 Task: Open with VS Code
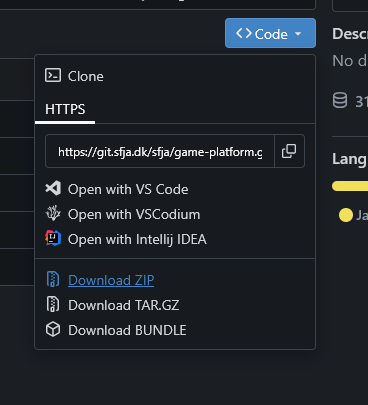click(x=128, y=189)
